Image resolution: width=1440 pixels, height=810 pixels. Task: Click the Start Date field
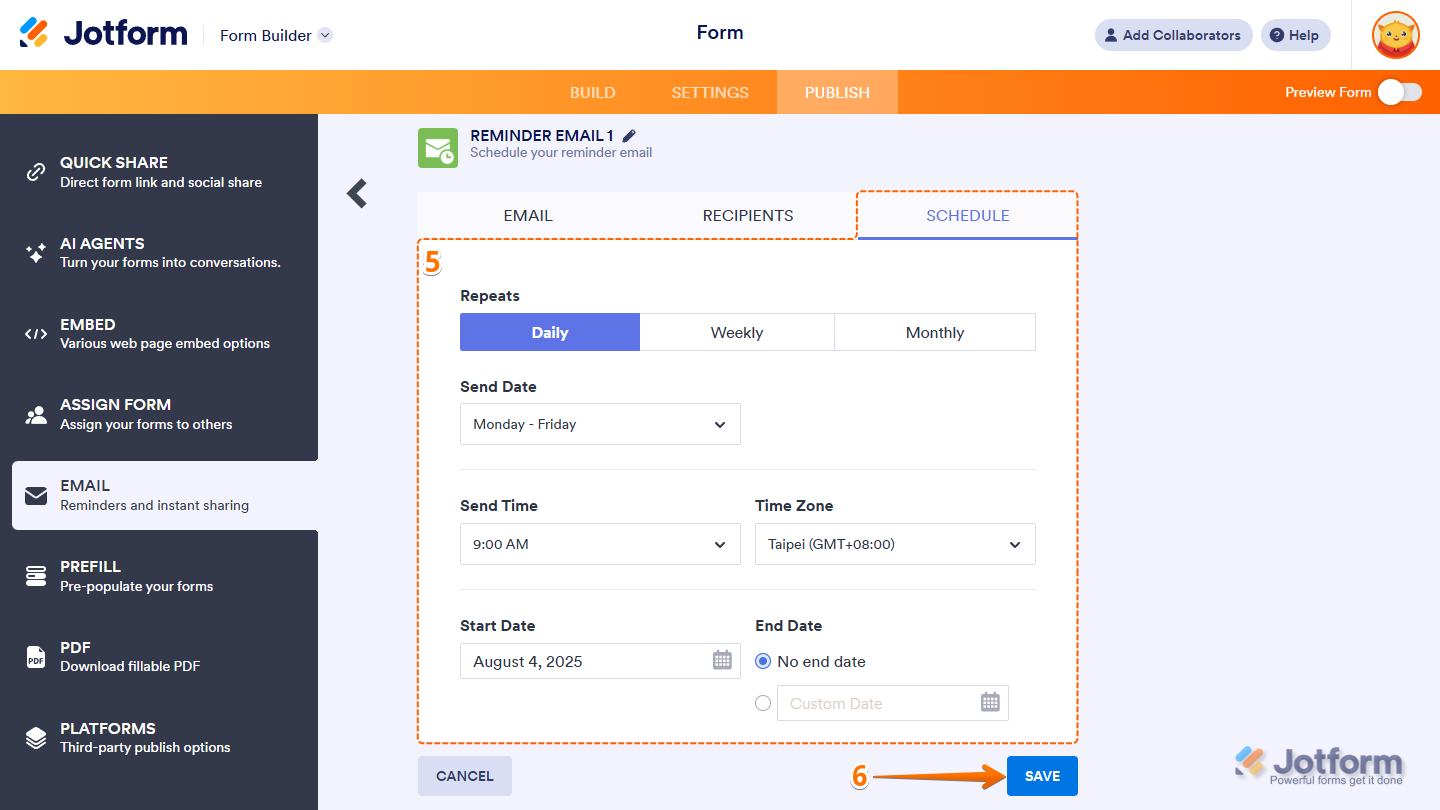tap(600, 661)
